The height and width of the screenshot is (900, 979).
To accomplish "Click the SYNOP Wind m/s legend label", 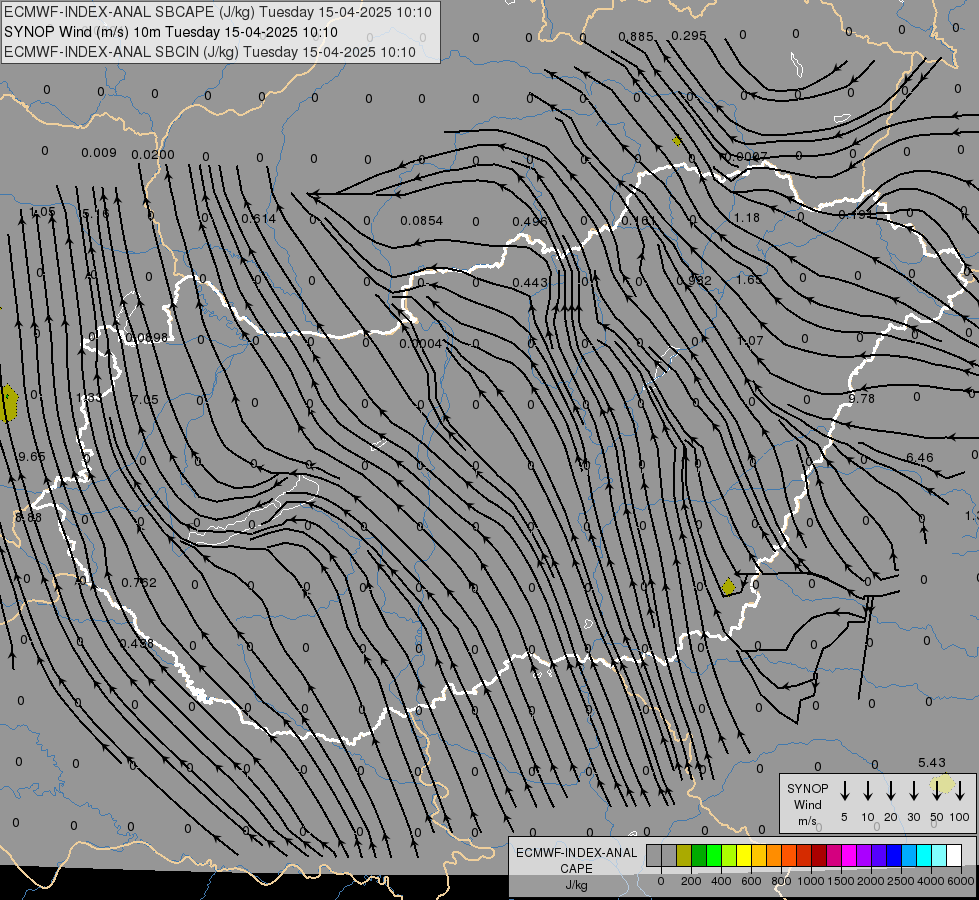I will 807,804.
